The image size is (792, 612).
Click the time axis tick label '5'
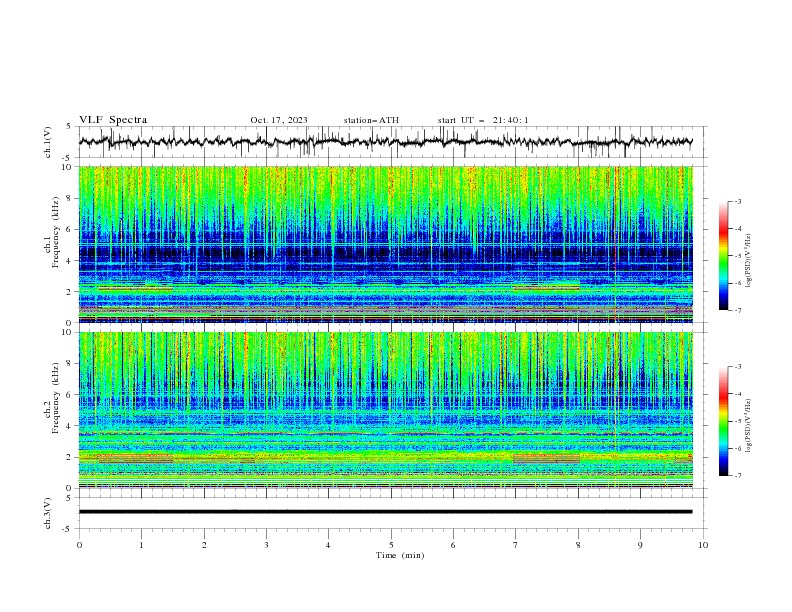coord(391,545)
